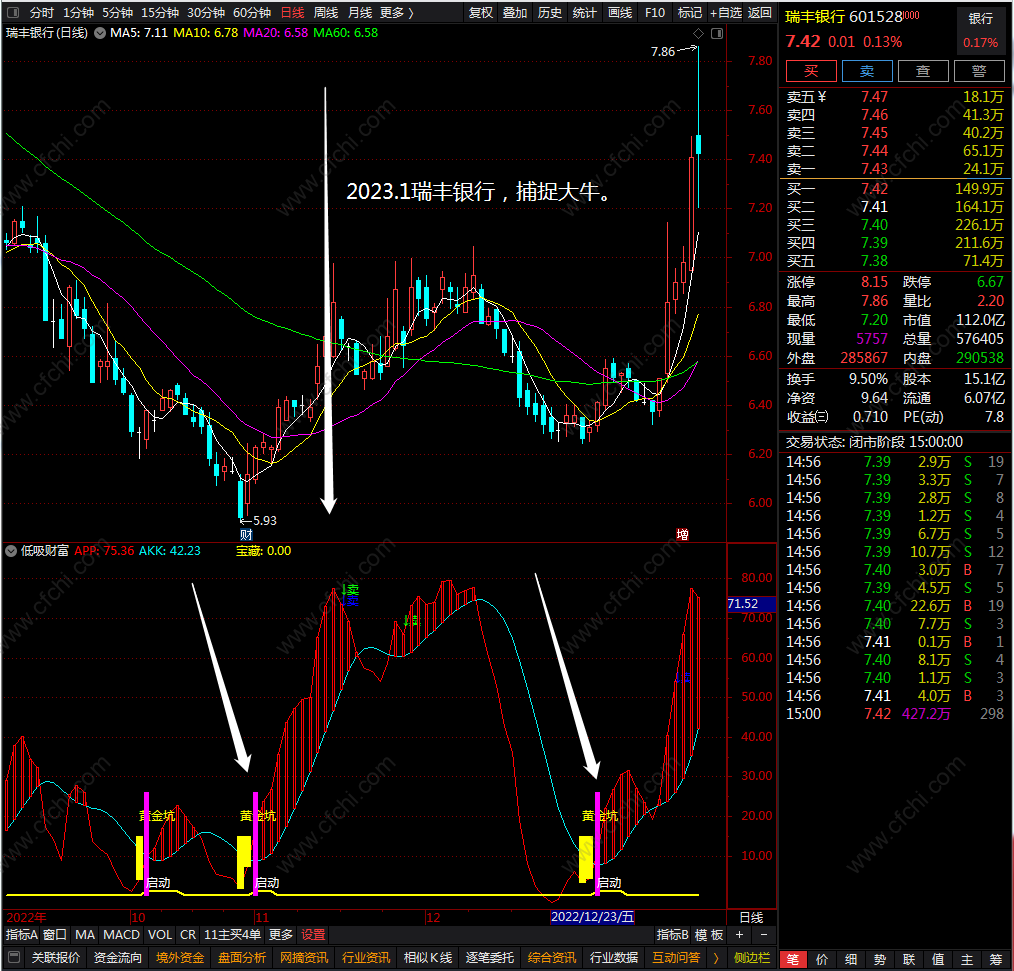
Task: Open the 统计 statistics tool
Action: 585,12
